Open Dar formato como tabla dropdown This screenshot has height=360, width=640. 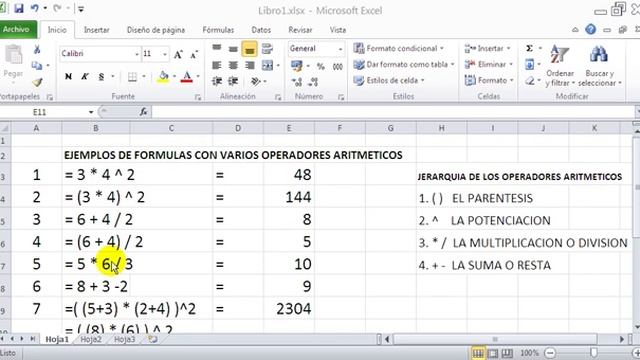tap(404, 64)
